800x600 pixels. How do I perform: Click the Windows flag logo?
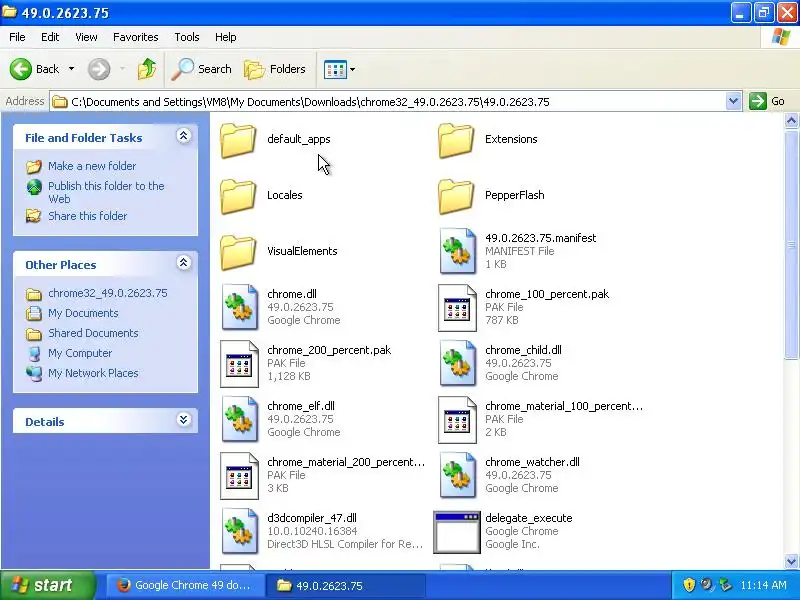(x=781, y=37)
